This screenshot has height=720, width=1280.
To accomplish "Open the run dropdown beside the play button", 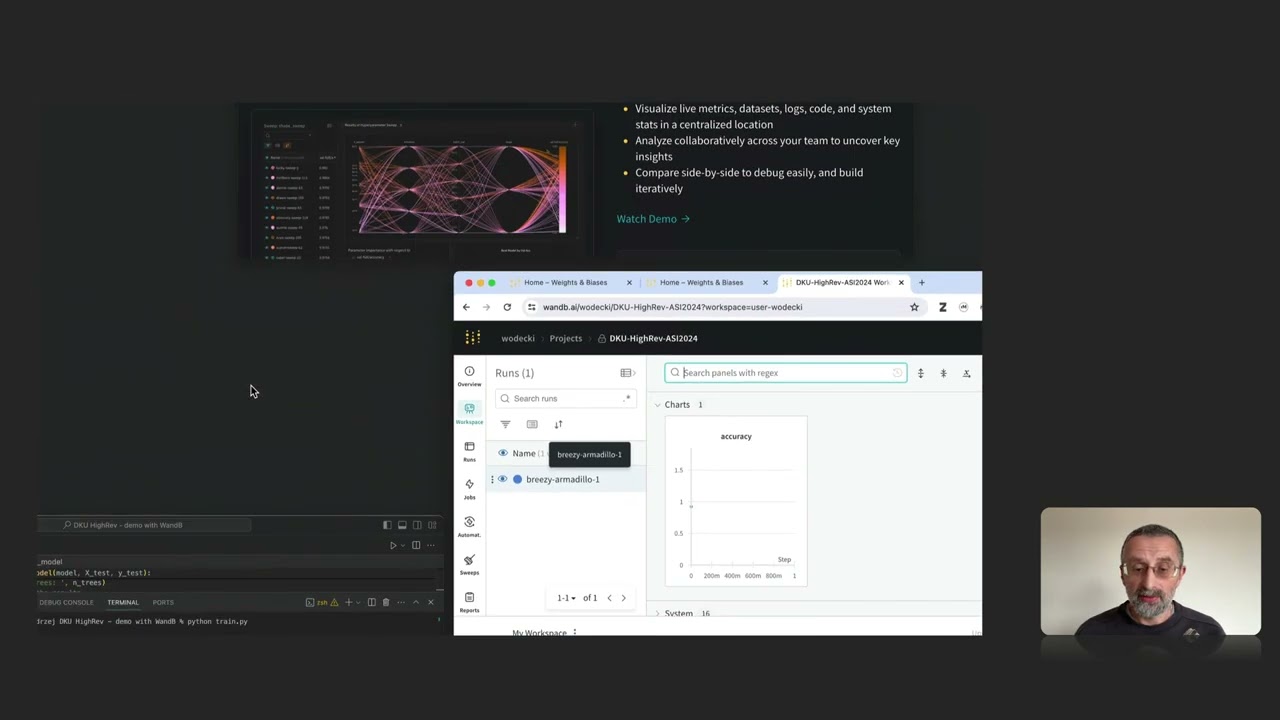I will tap(402, 545).
